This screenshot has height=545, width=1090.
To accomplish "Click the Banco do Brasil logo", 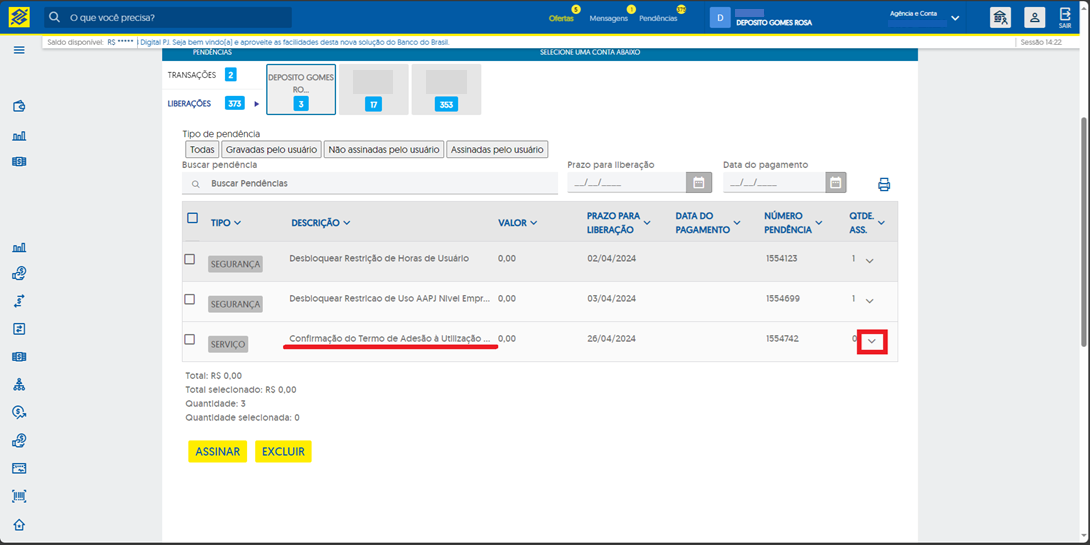I will point(19,17).
